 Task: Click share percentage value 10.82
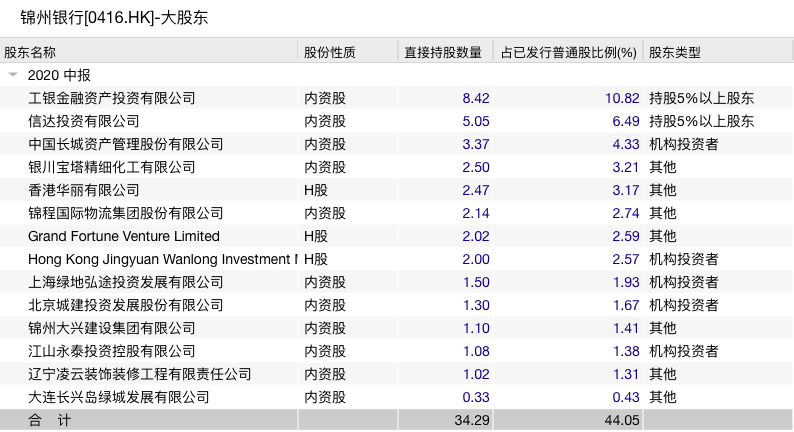[x=622, y=98]
